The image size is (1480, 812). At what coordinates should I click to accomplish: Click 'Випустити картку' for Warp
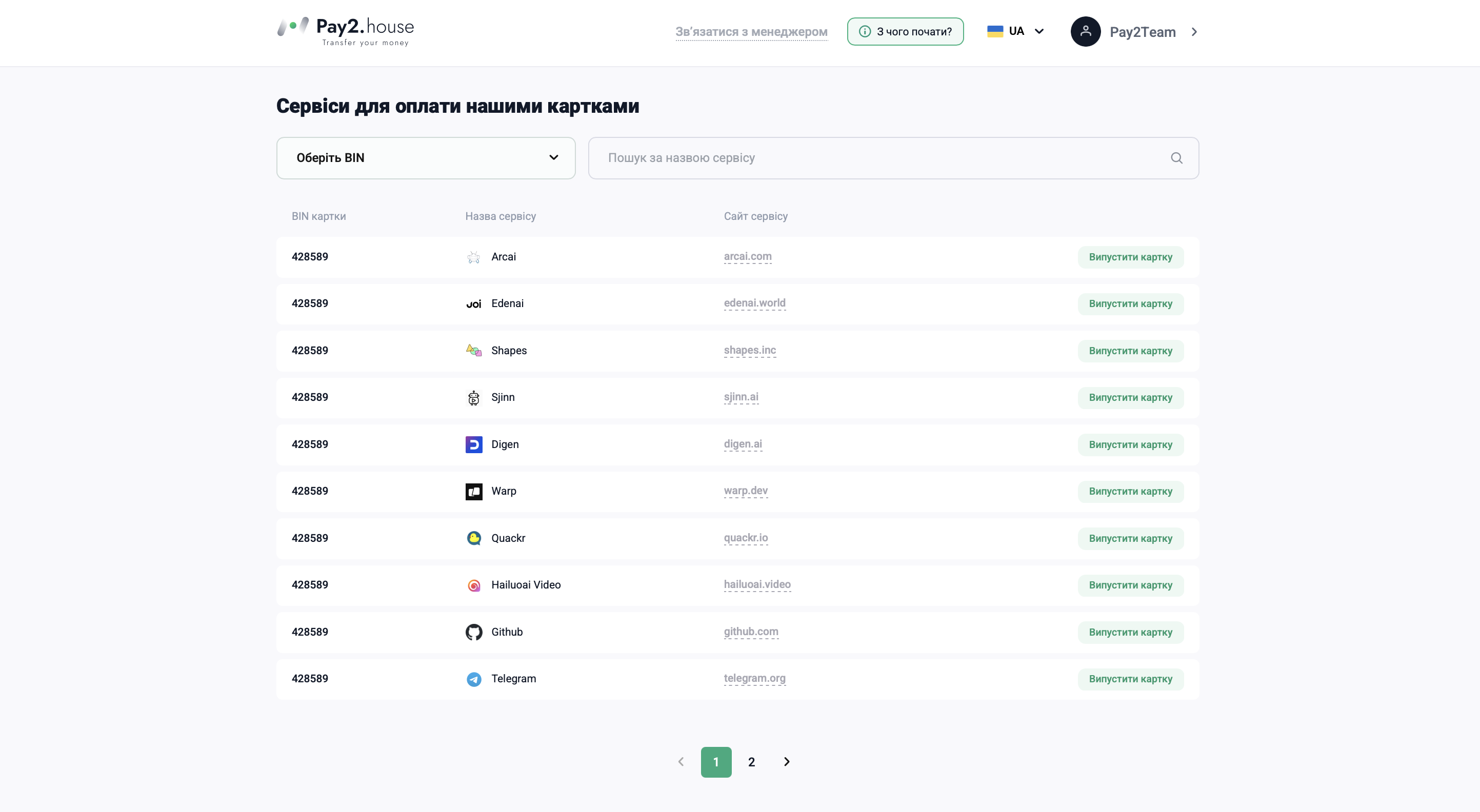pyautogui.click(x=1130, y=492)
